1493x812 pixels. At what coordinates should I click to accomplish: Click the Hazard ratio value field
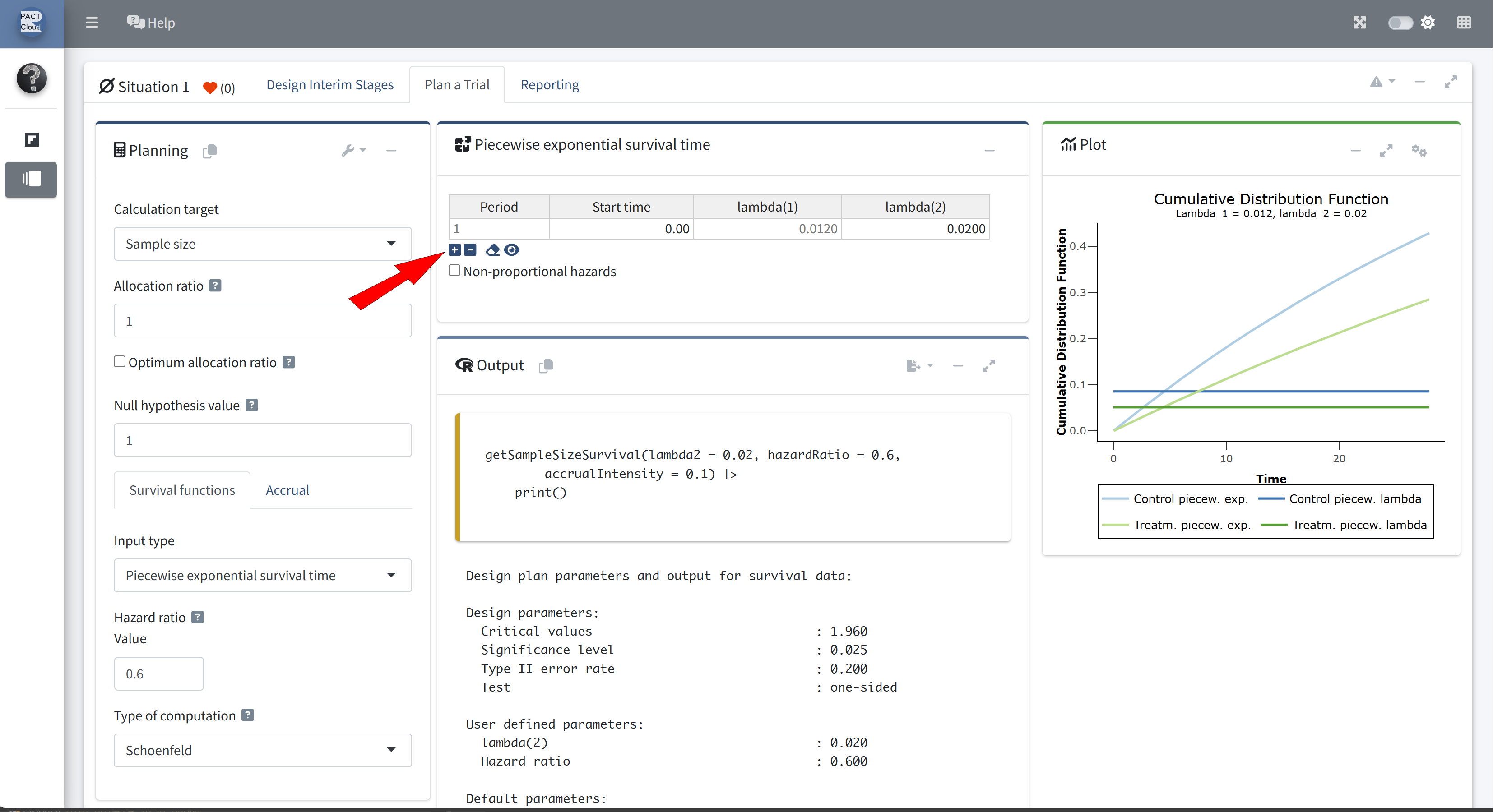(158, 674)
